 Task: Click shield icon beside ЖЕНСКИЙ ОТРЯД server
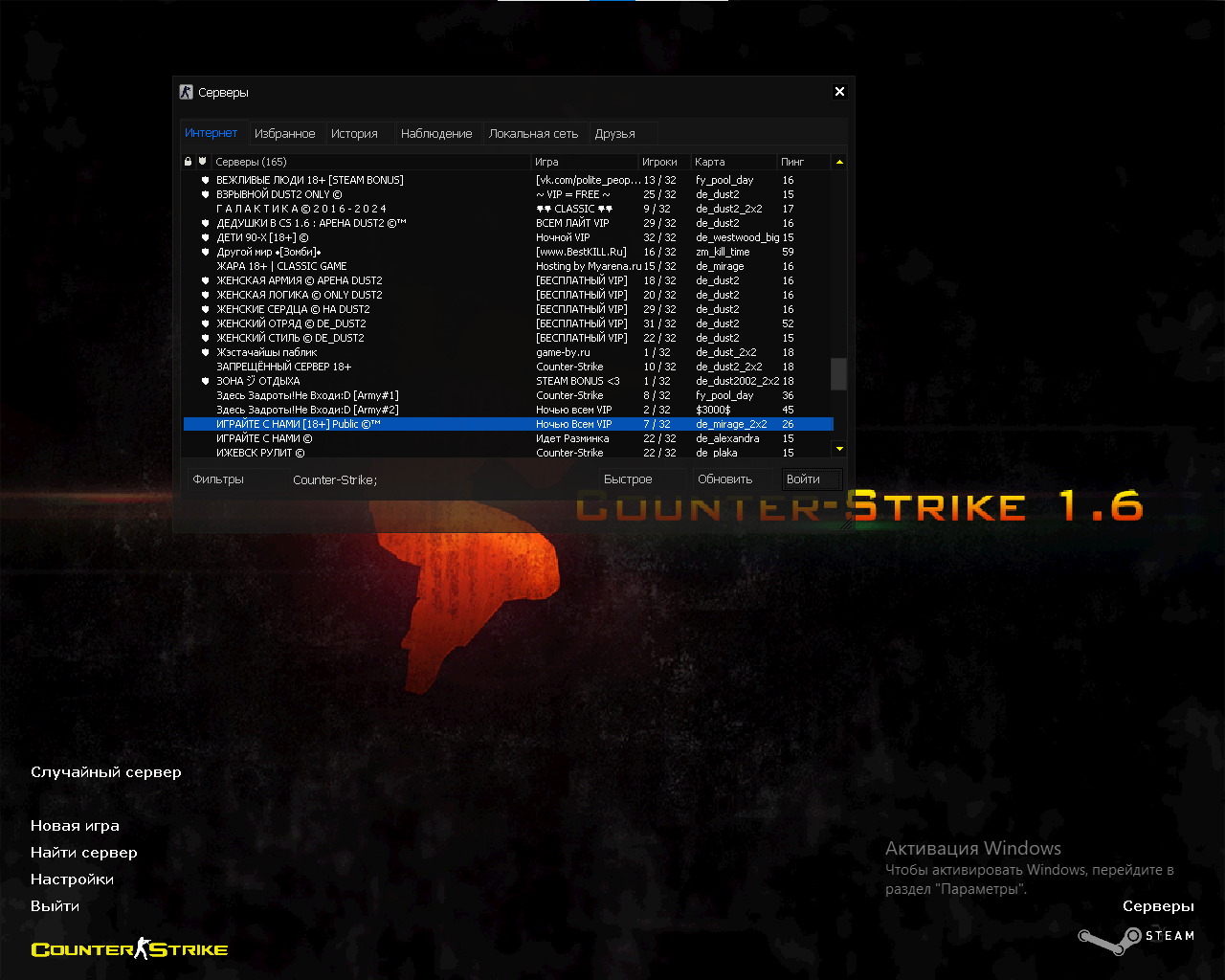tap(205, 323)
